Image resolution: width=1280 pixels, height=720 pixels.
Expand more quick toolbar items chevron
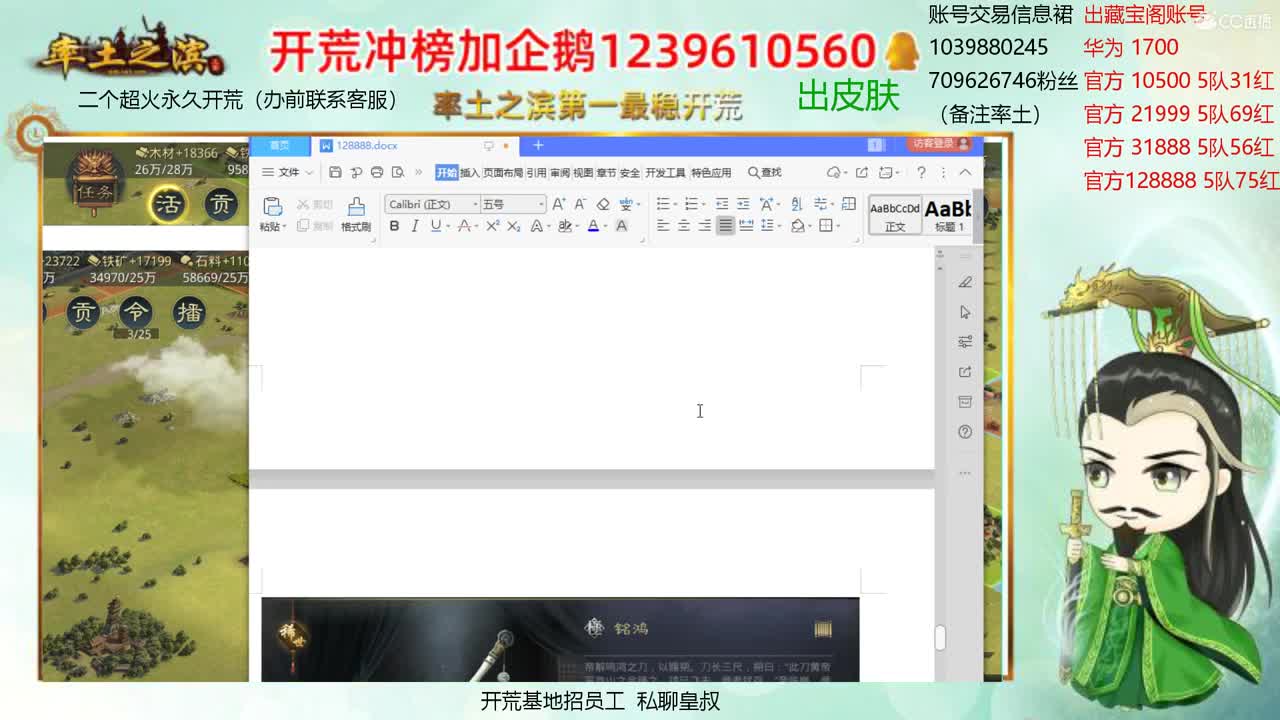(418, 172)
